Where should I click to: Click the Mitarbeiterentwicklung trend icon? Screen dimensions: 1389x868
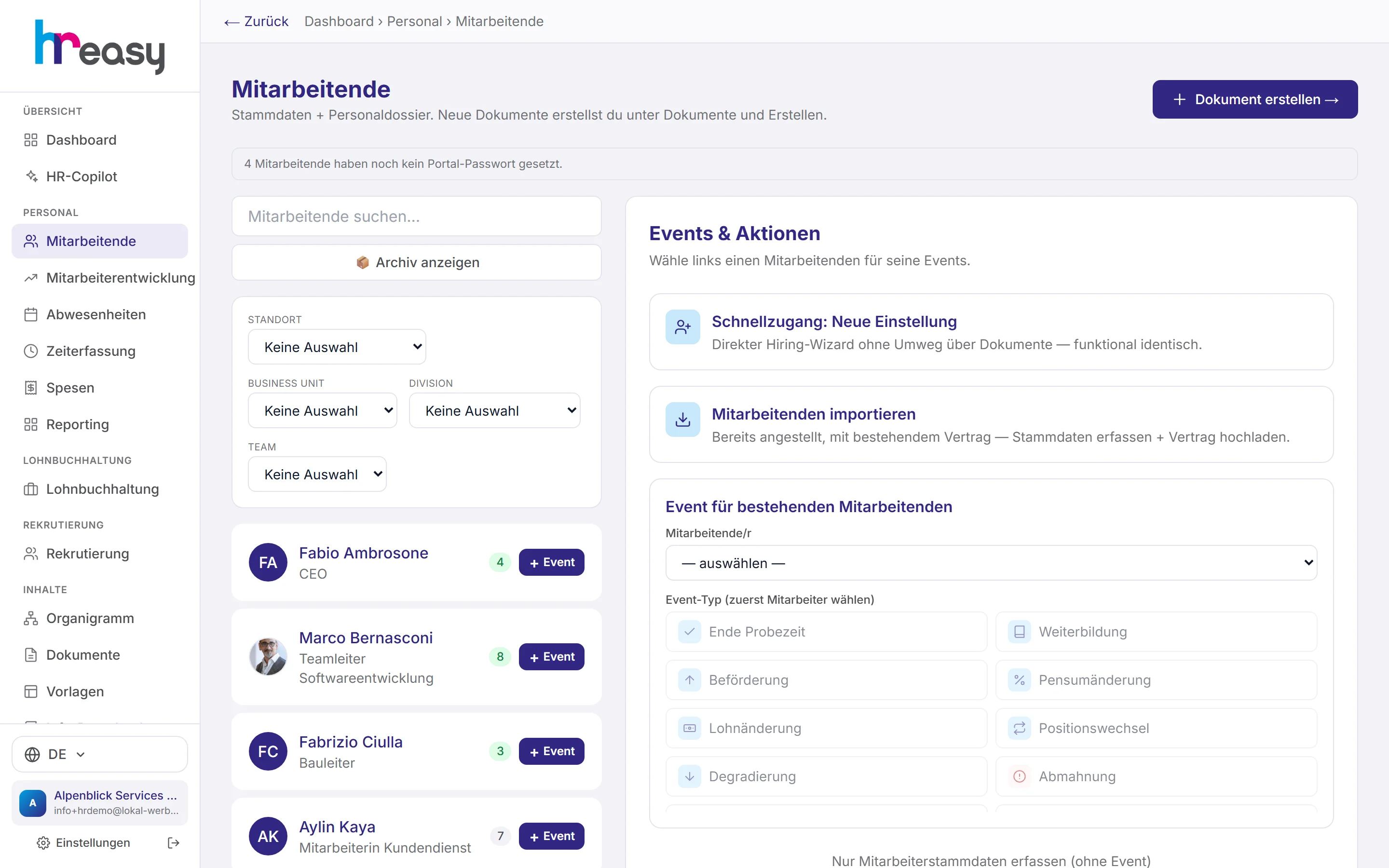[31, 278]
